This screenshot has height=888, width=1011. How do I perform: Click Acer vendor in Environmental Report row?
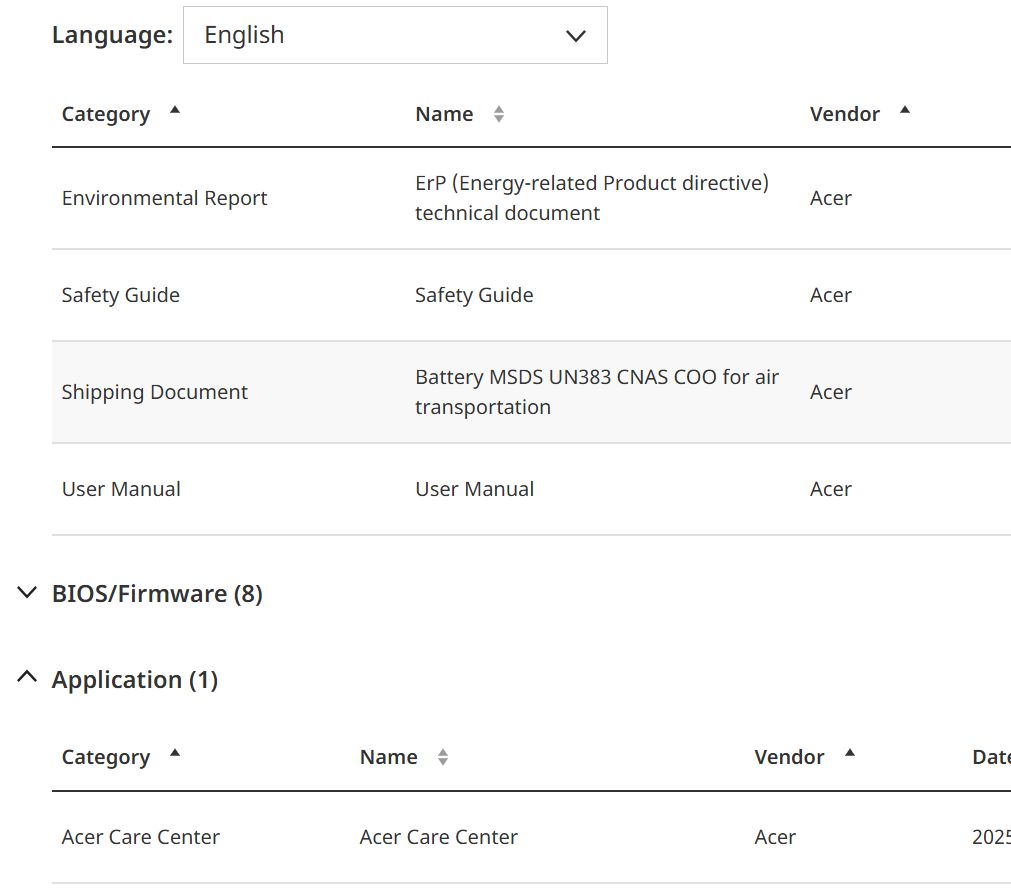click(830, 198)
